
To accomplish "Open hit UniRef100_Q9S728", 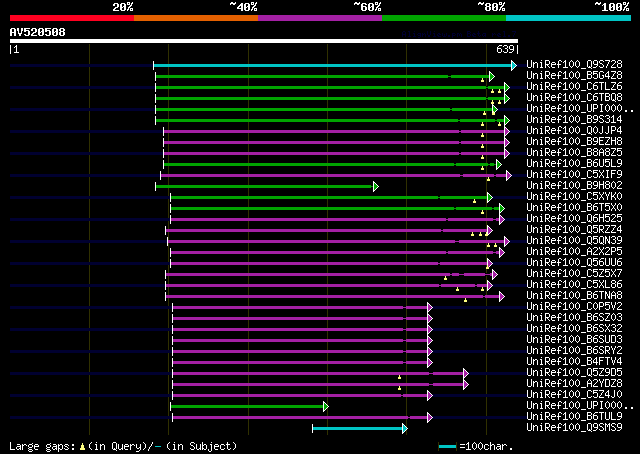I will coord(574,65).
